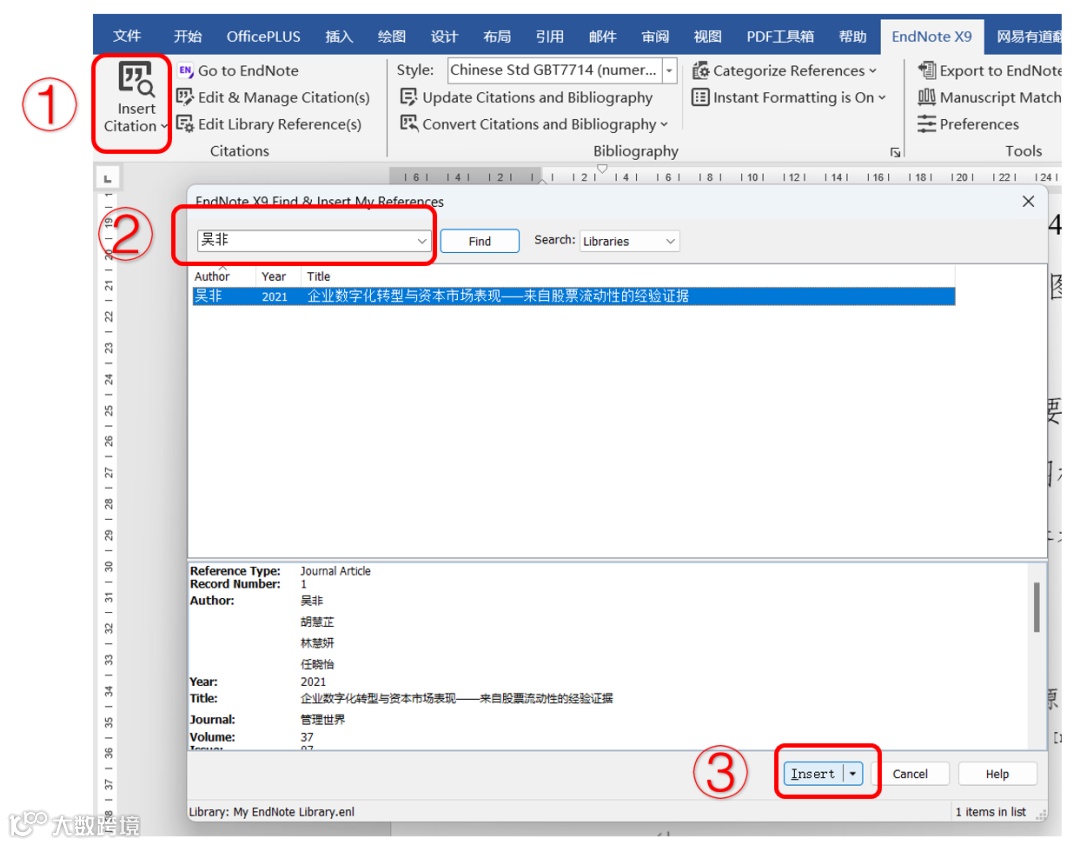Open the 文件 tab

click(127, 36)
